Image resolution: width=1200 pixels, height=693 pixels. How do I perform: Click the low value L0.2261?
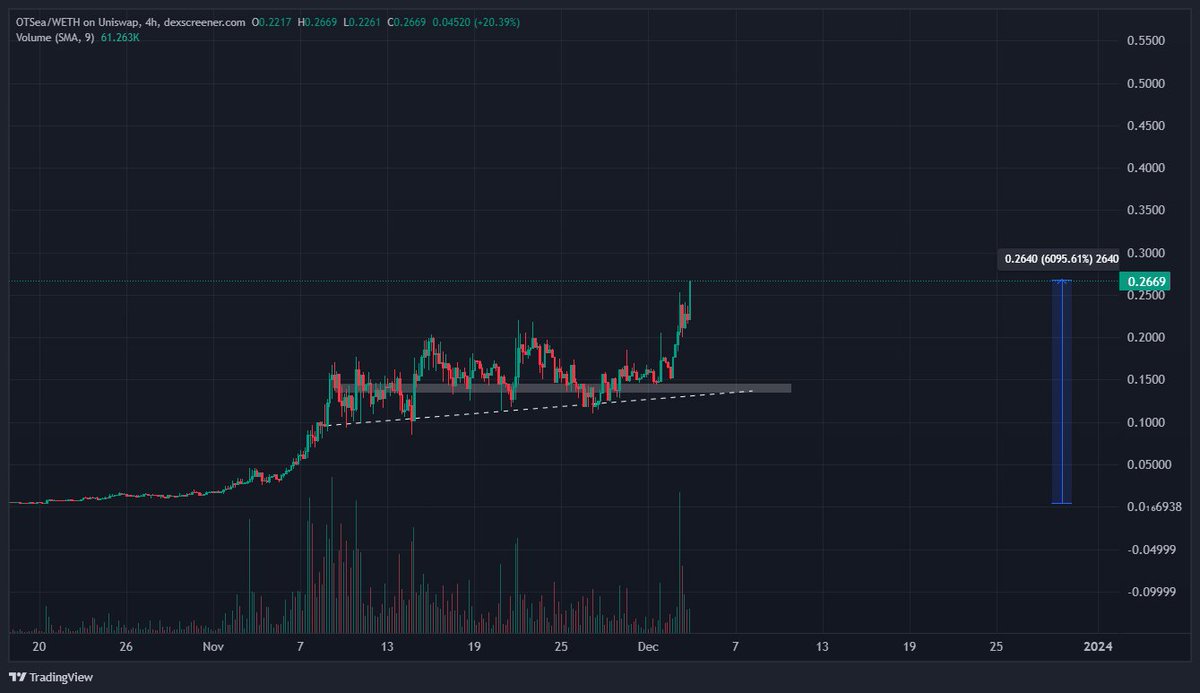(361, 22)
